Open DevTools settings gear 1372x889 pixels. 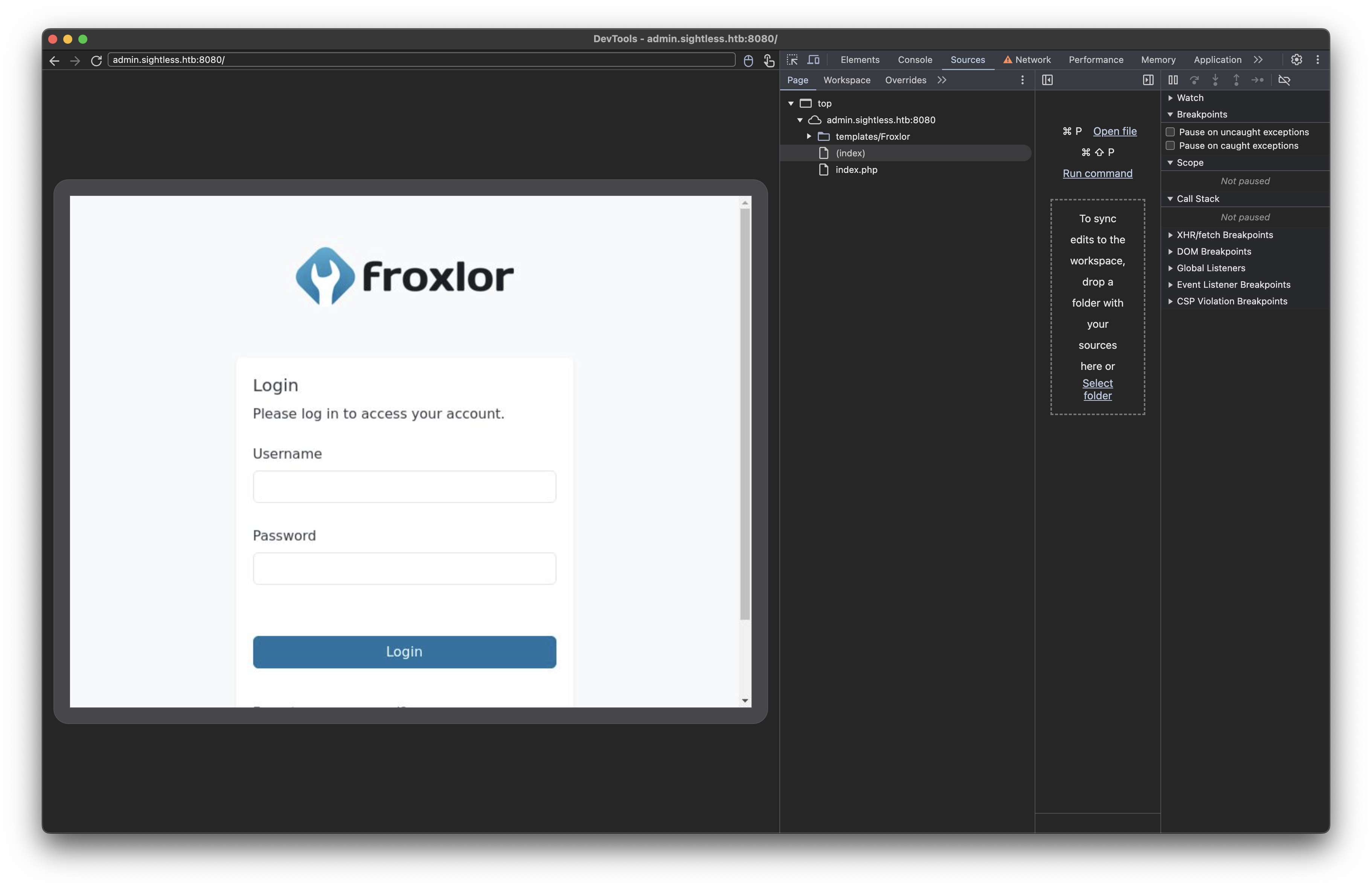[1296, 60]
